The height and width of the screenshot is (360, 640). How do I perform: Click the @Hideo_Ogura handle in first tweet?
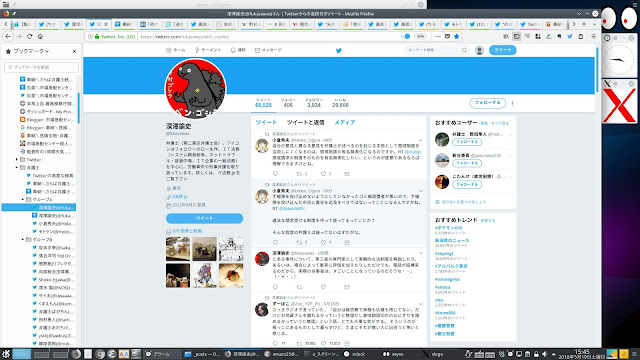[x=305, y=140]
